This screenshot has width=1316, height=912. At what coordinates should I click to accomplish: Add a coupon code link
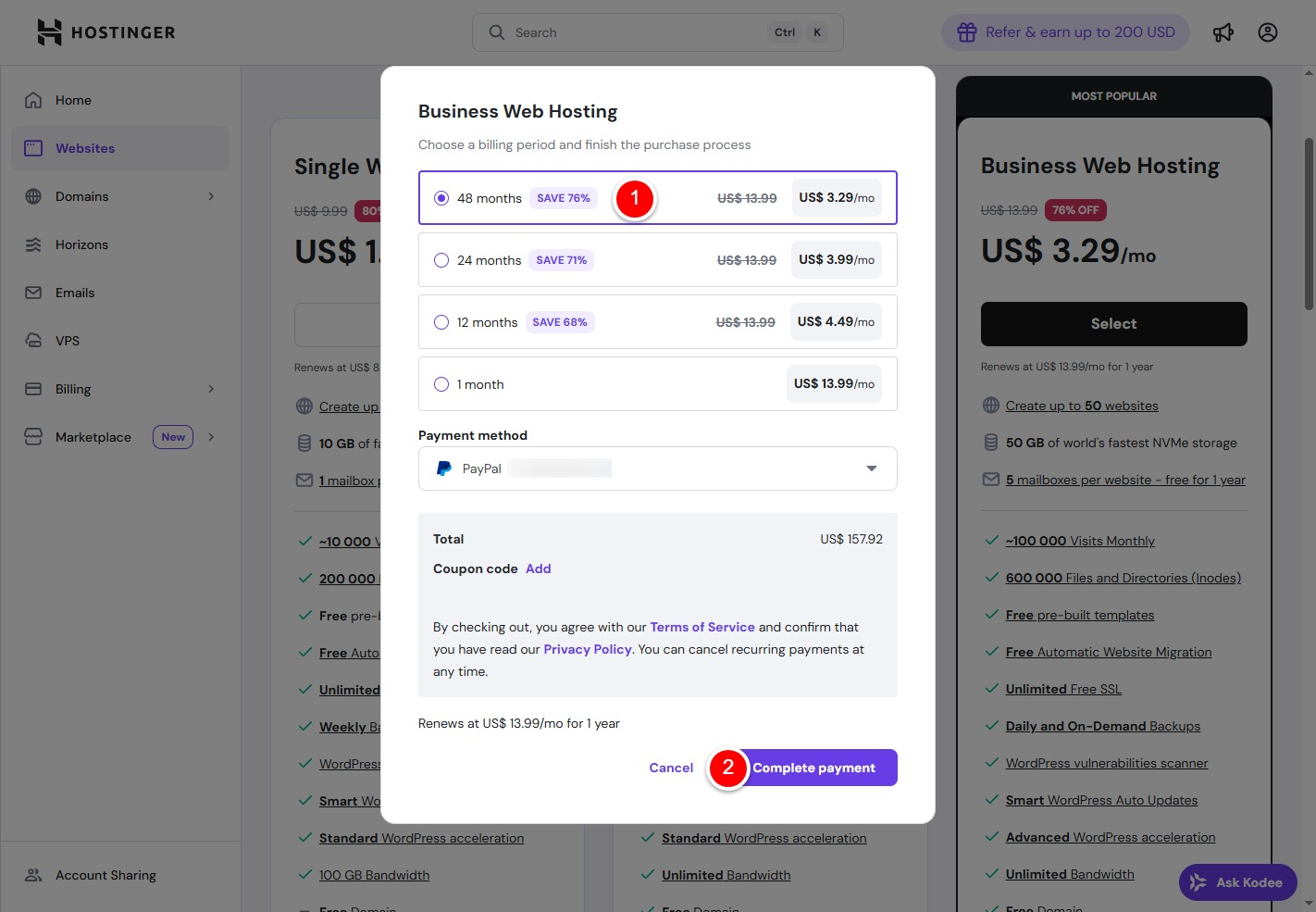[538, 568]
